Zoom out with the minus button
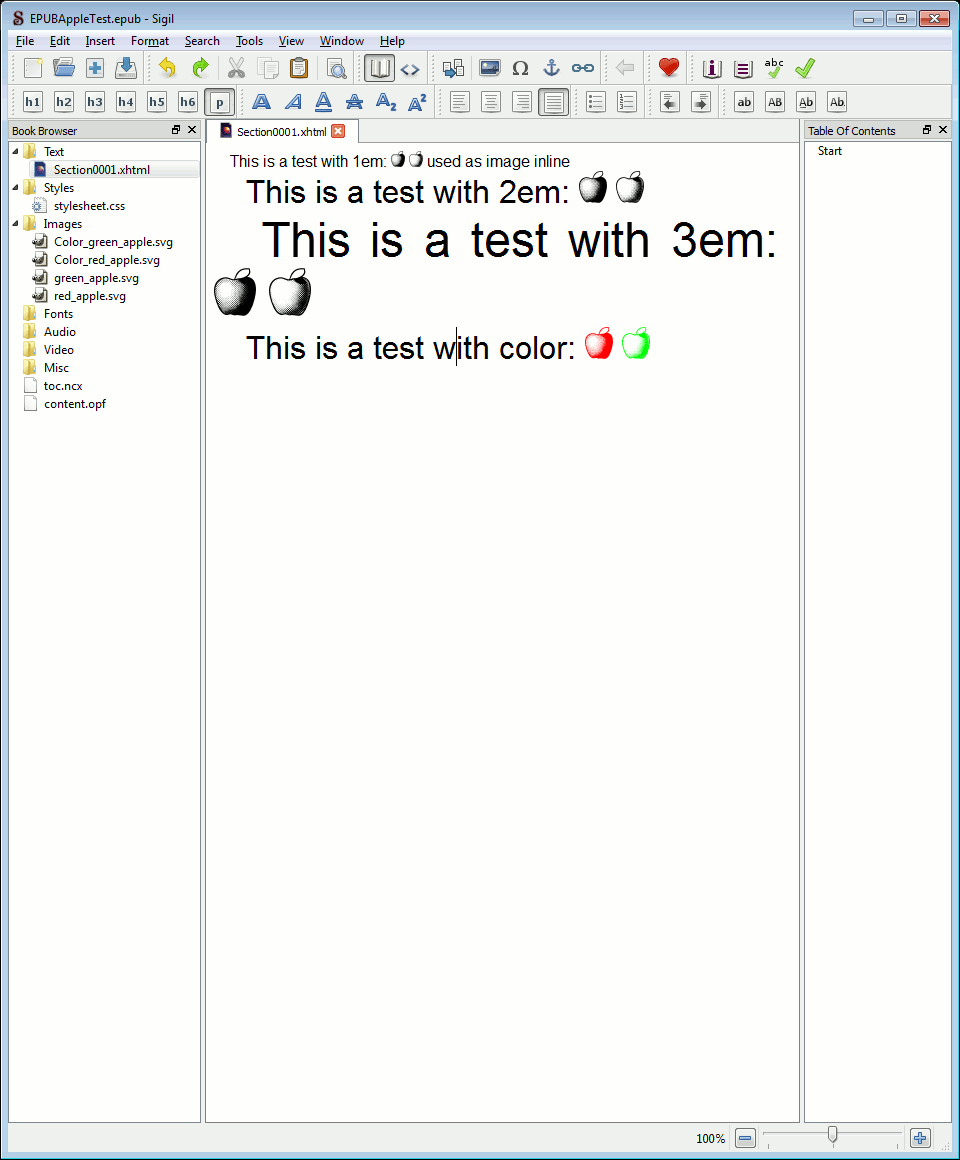The height and width of the screenshot is (1160, 960). point(746,1138)
